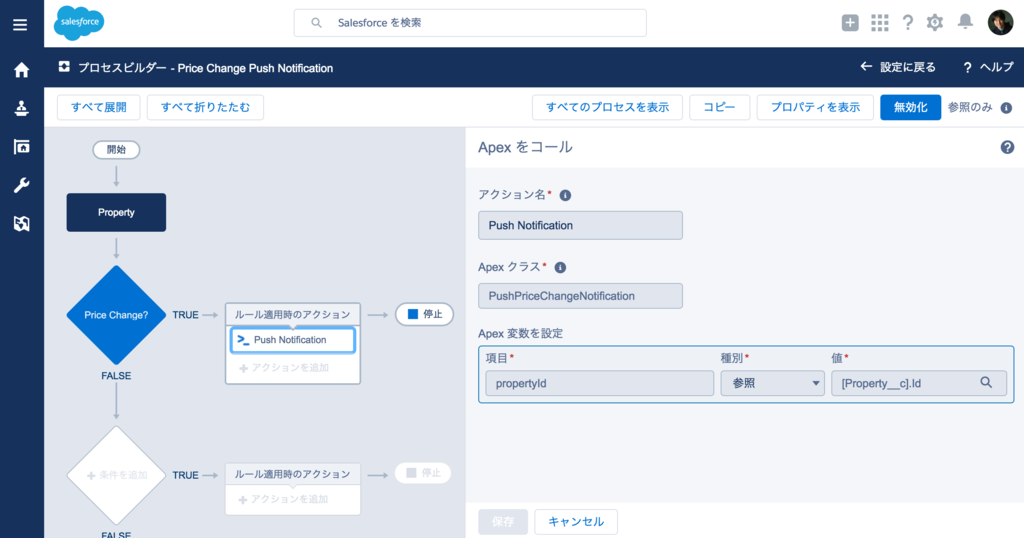
Task: Click the Apex クラス PushPriceChangeNotification field
Action: point(581,296)
